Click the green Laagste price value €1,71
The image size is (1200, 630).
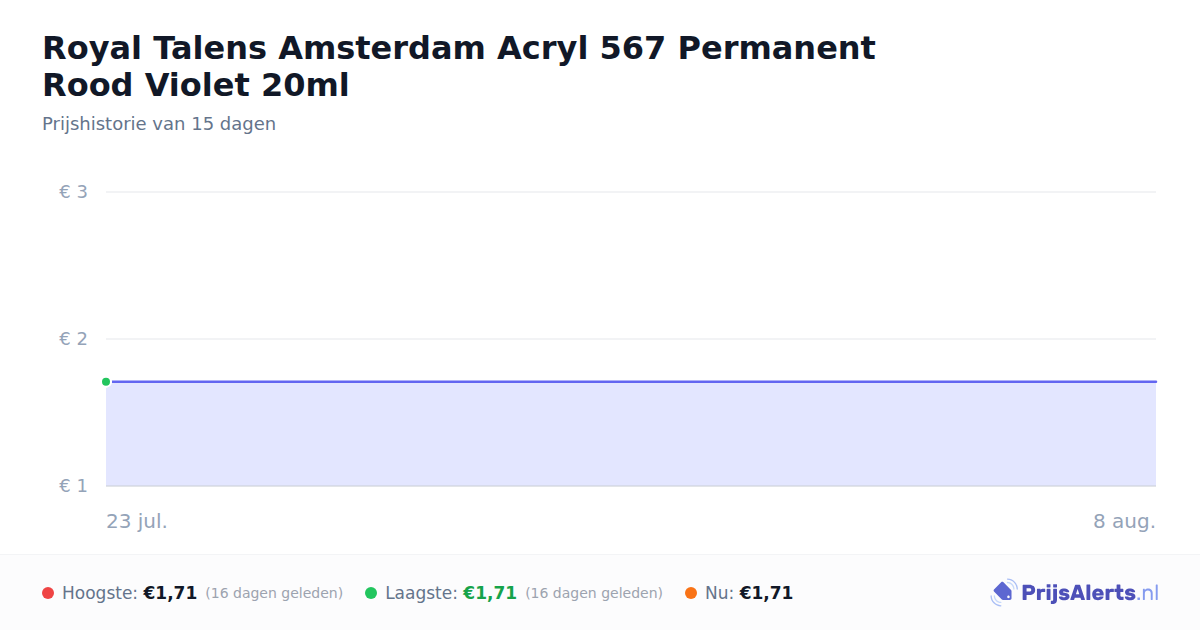(x=490, y=593)
